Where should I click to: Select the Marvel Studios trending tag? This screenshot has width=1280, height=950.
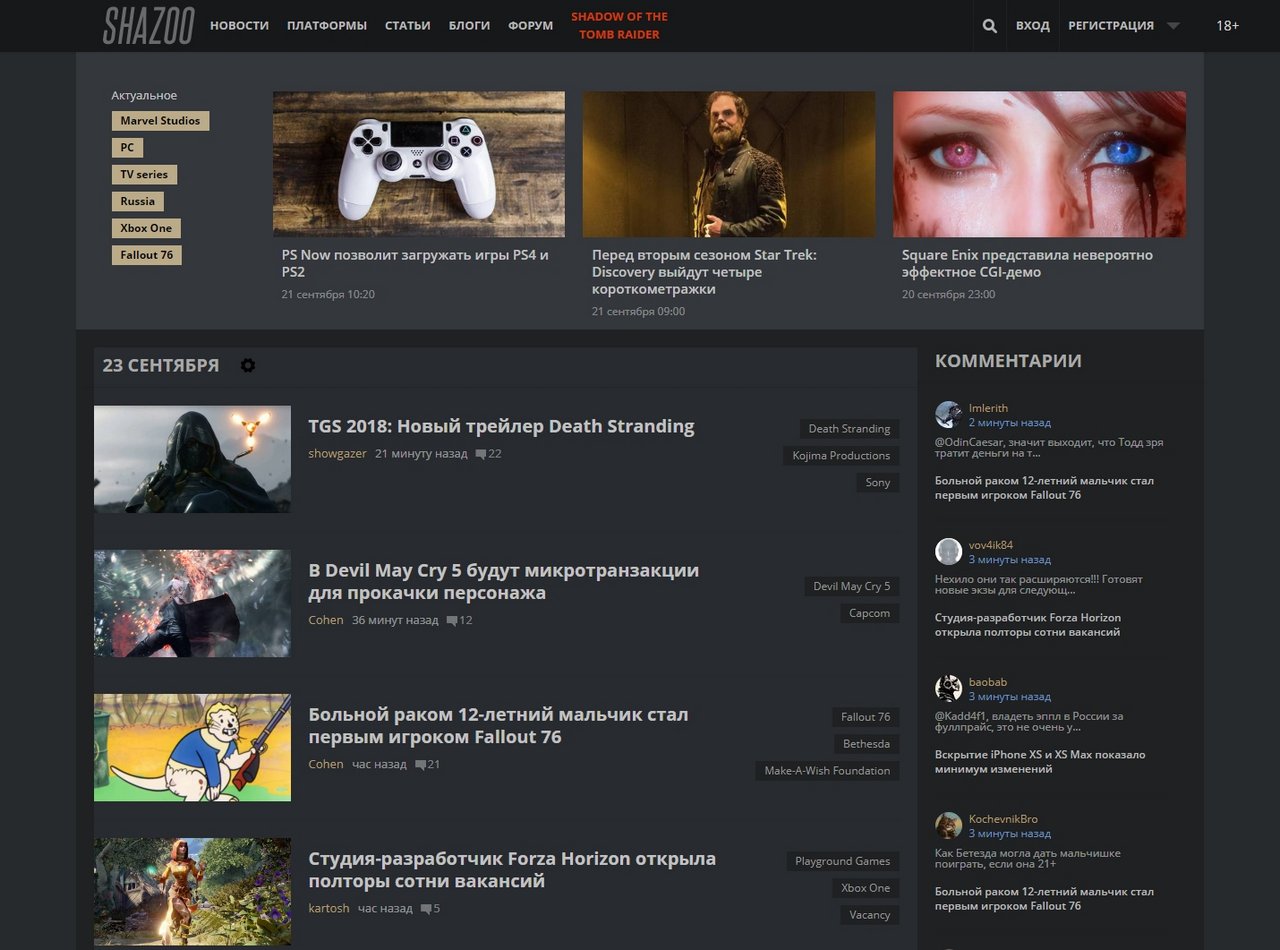pyautogui.click(x=160, y=121)
